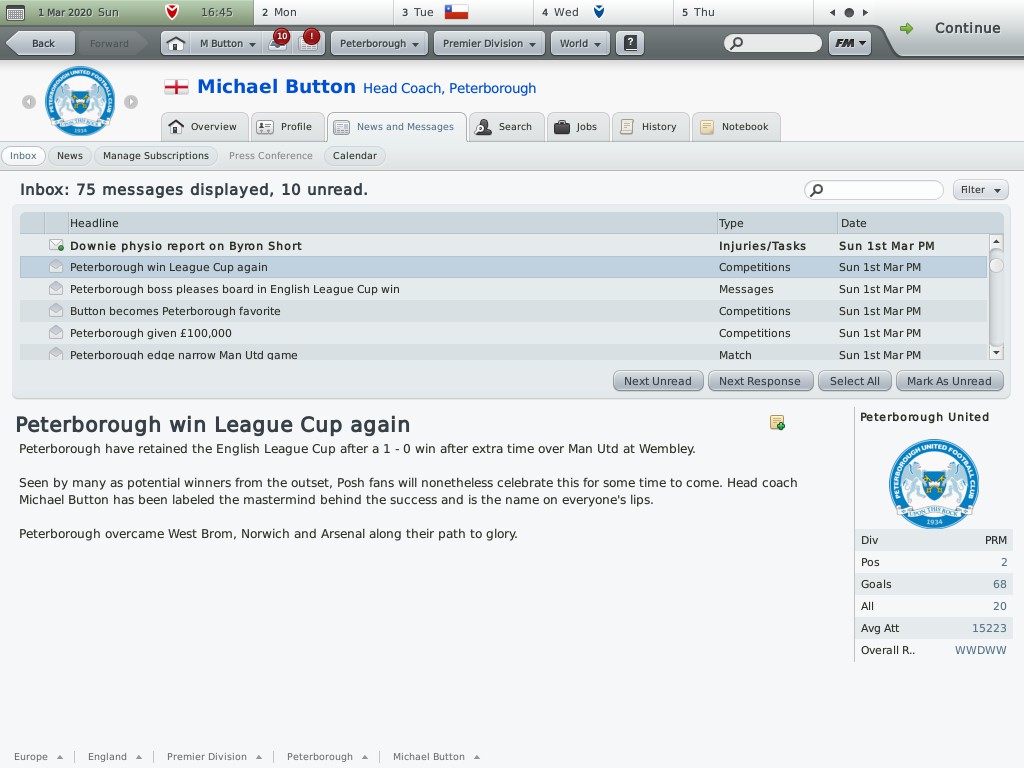The height and width of the screenshot is (768, 1024).
Task: Switch to the History tab
Action: pos(650,127)
